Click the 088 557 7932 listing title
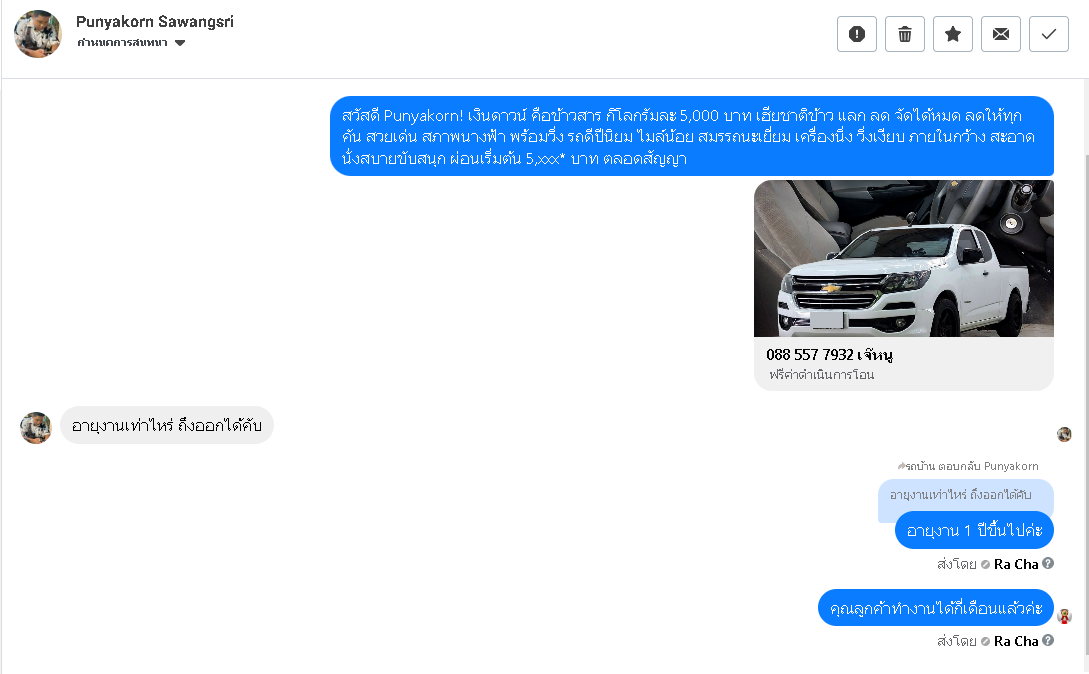1089x674 pixels. coord(829,355)
